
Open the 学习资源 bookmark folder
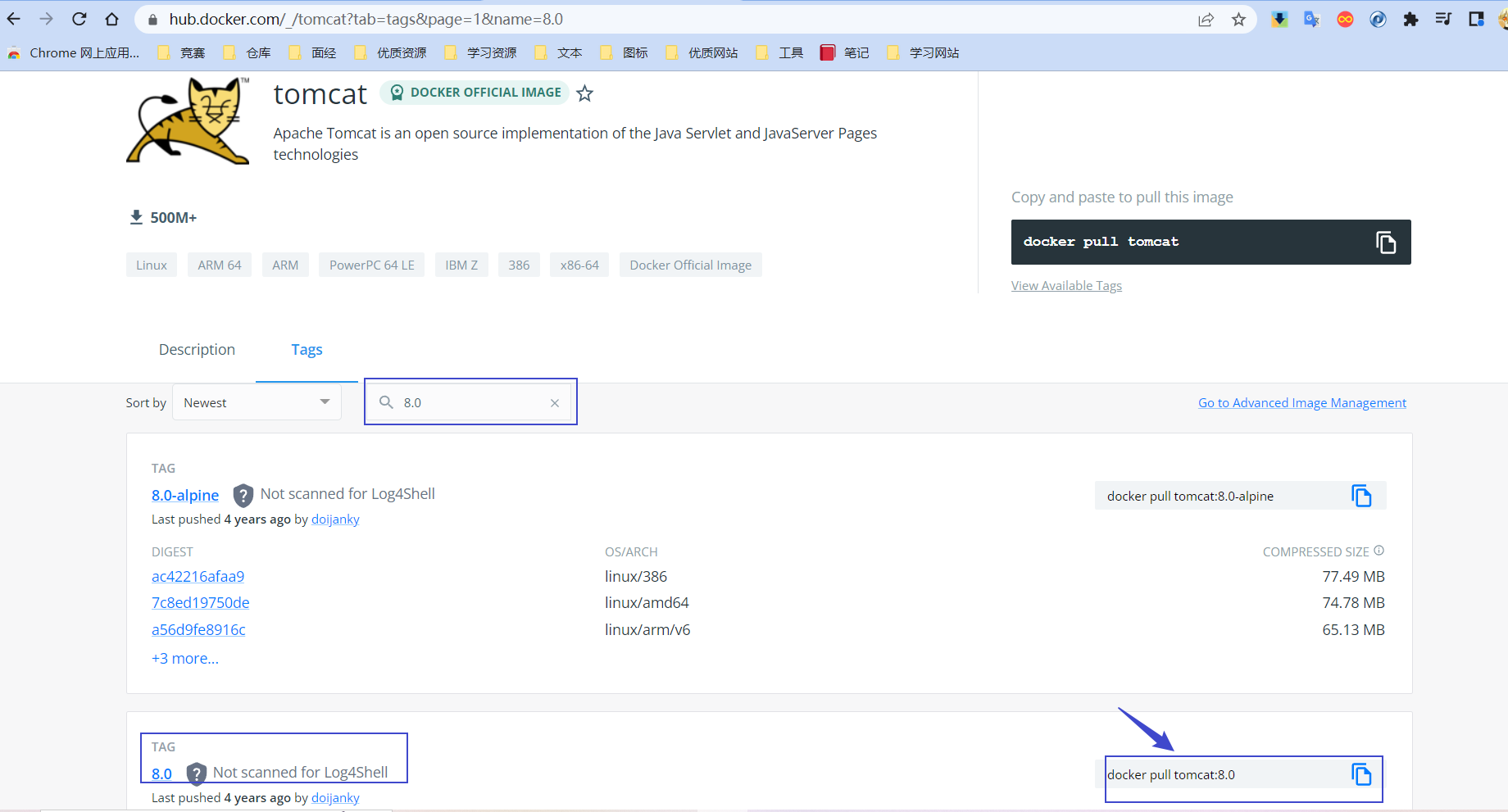(480, 53)
